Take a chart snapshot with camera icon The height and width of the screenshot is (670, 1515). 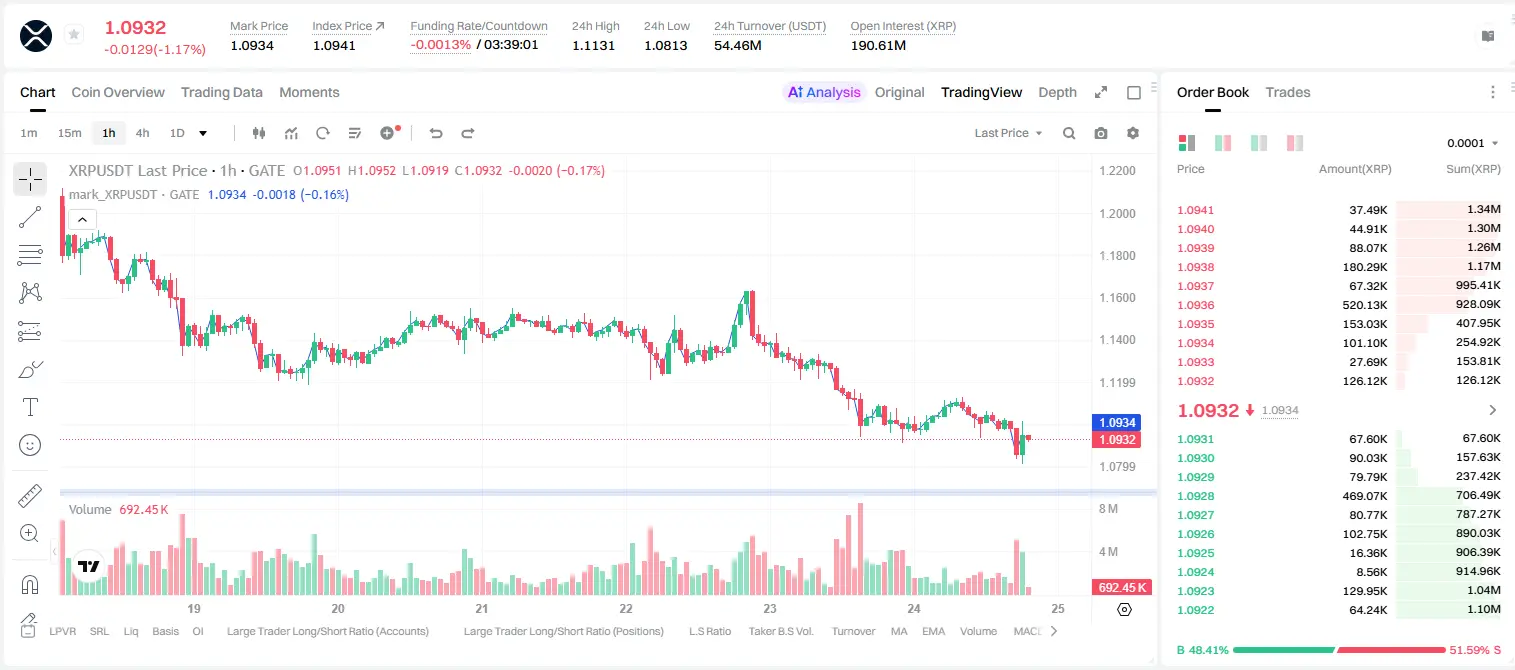click(1101, 133)
